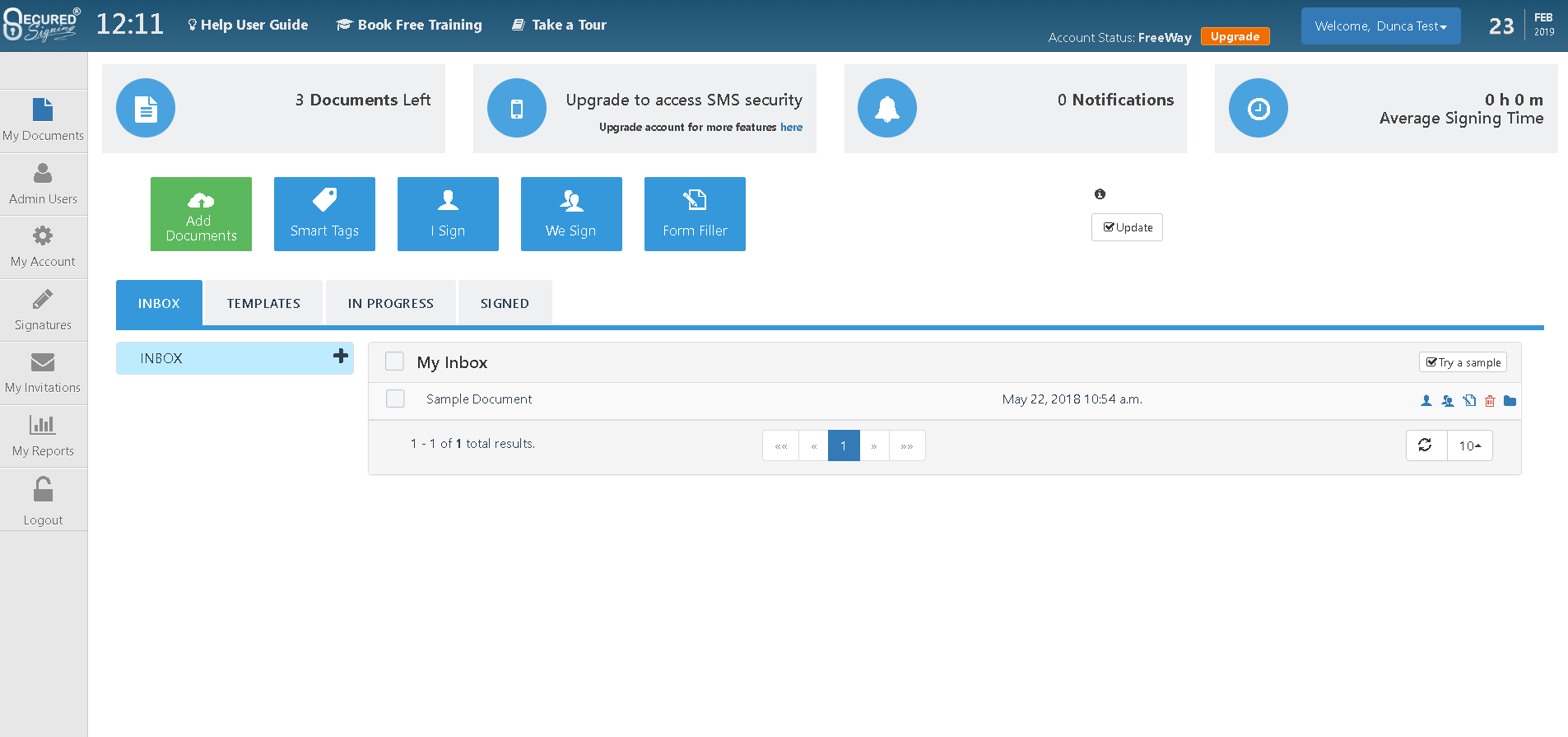Select page 1 in the pagination
Screen dimensions: 1568x737
[844, 445]
